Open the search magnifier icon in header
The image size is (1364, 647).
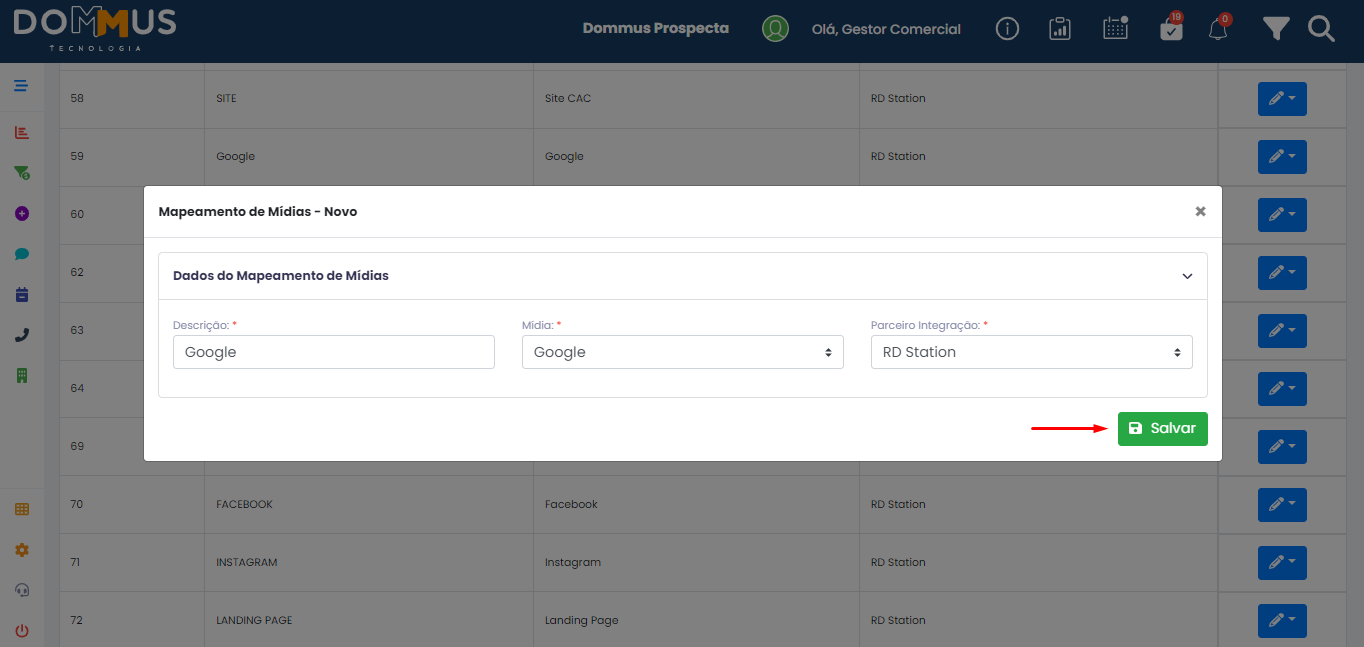1321,29
